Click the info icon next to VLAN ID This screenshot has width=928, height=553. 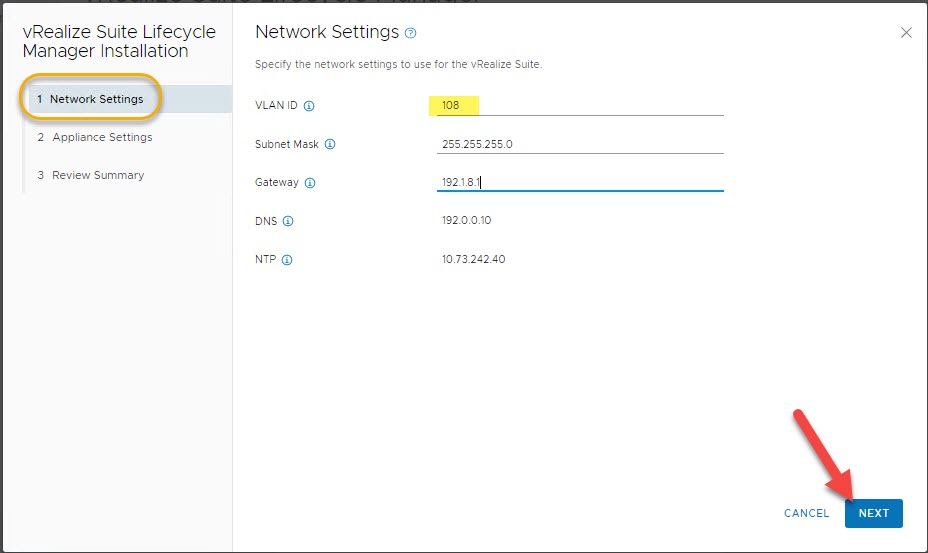pos(309,106)
